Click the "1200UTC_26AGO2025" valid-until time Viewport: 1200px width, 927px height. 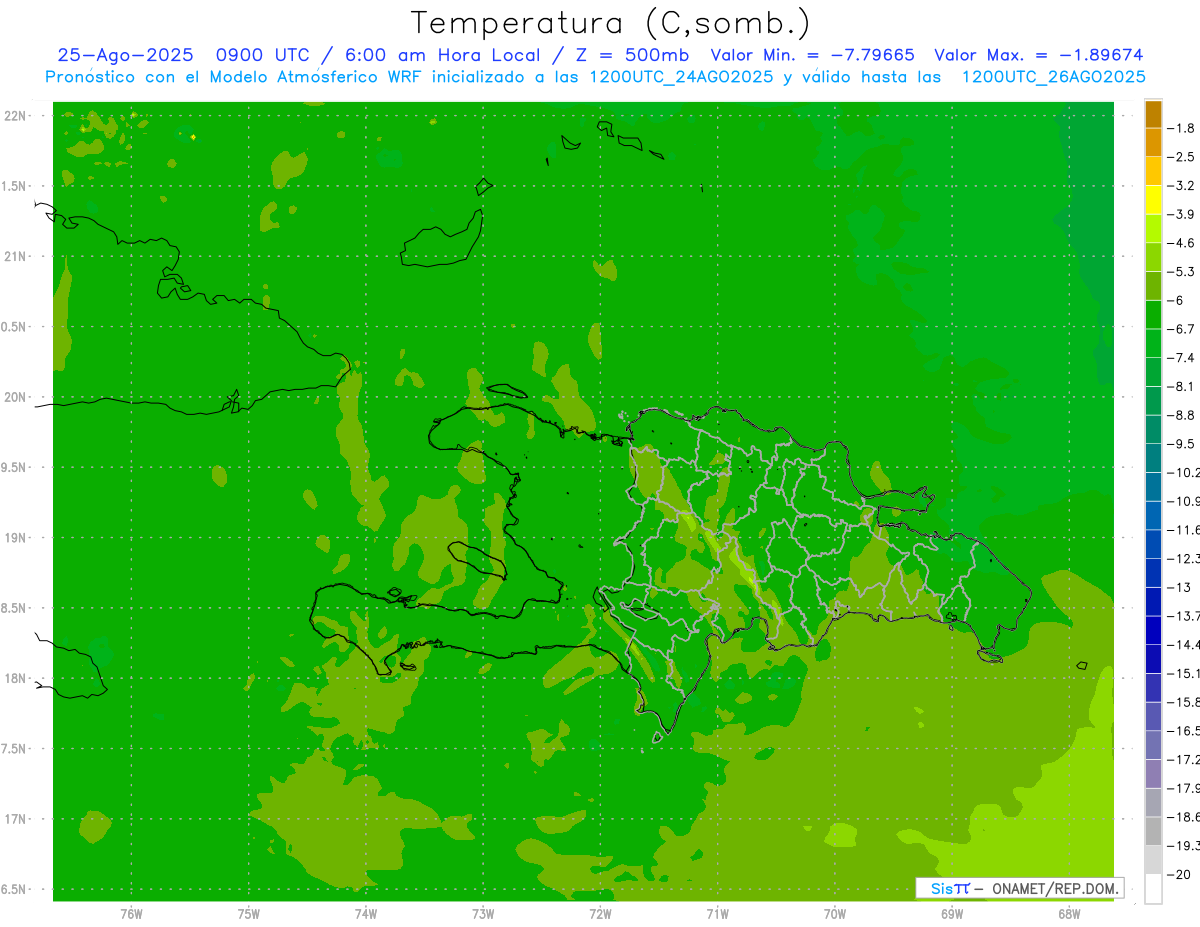click(1053, 77)
